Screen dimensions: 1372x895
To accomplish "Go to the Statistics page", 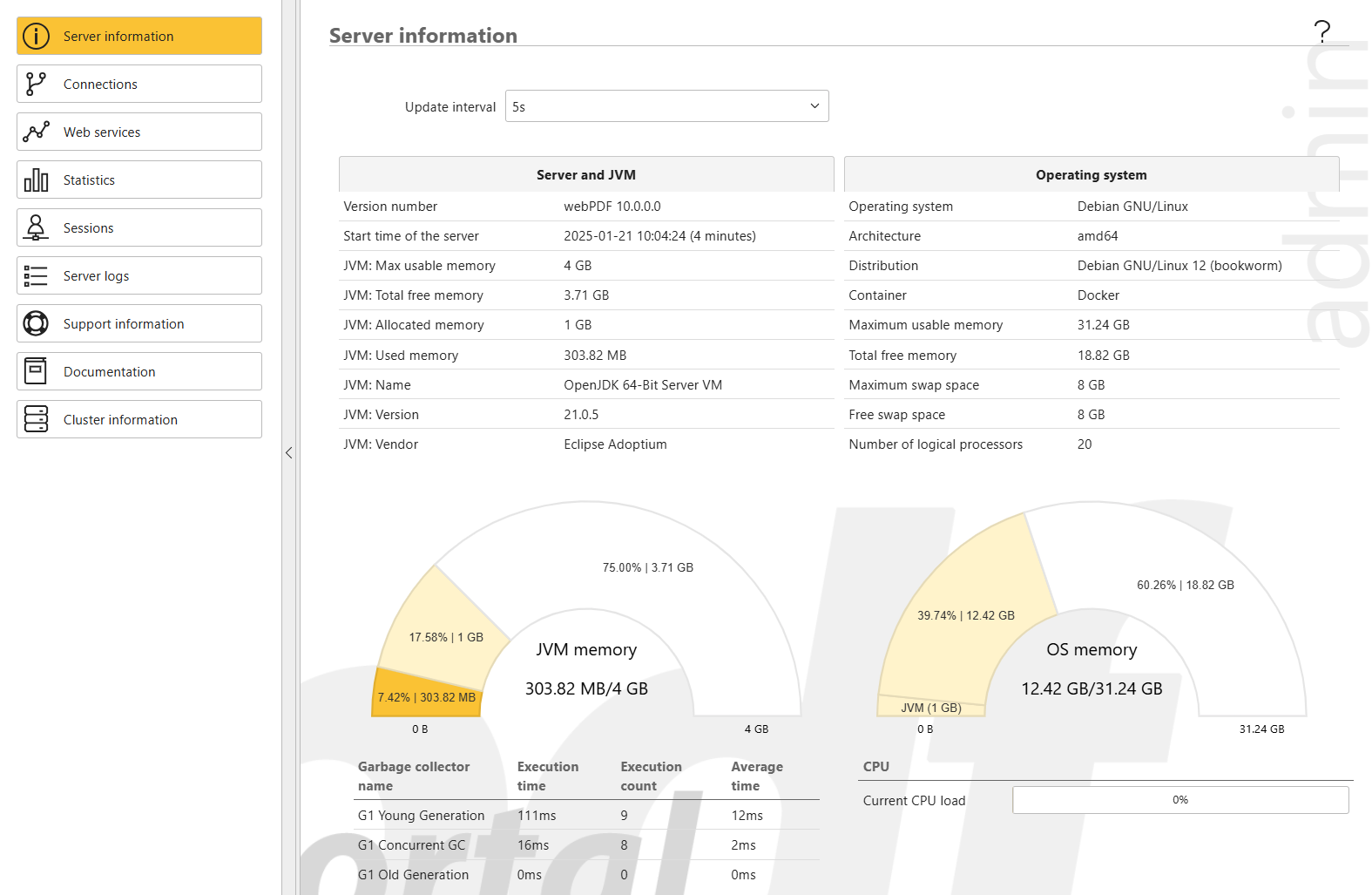I will pos(139,180).
